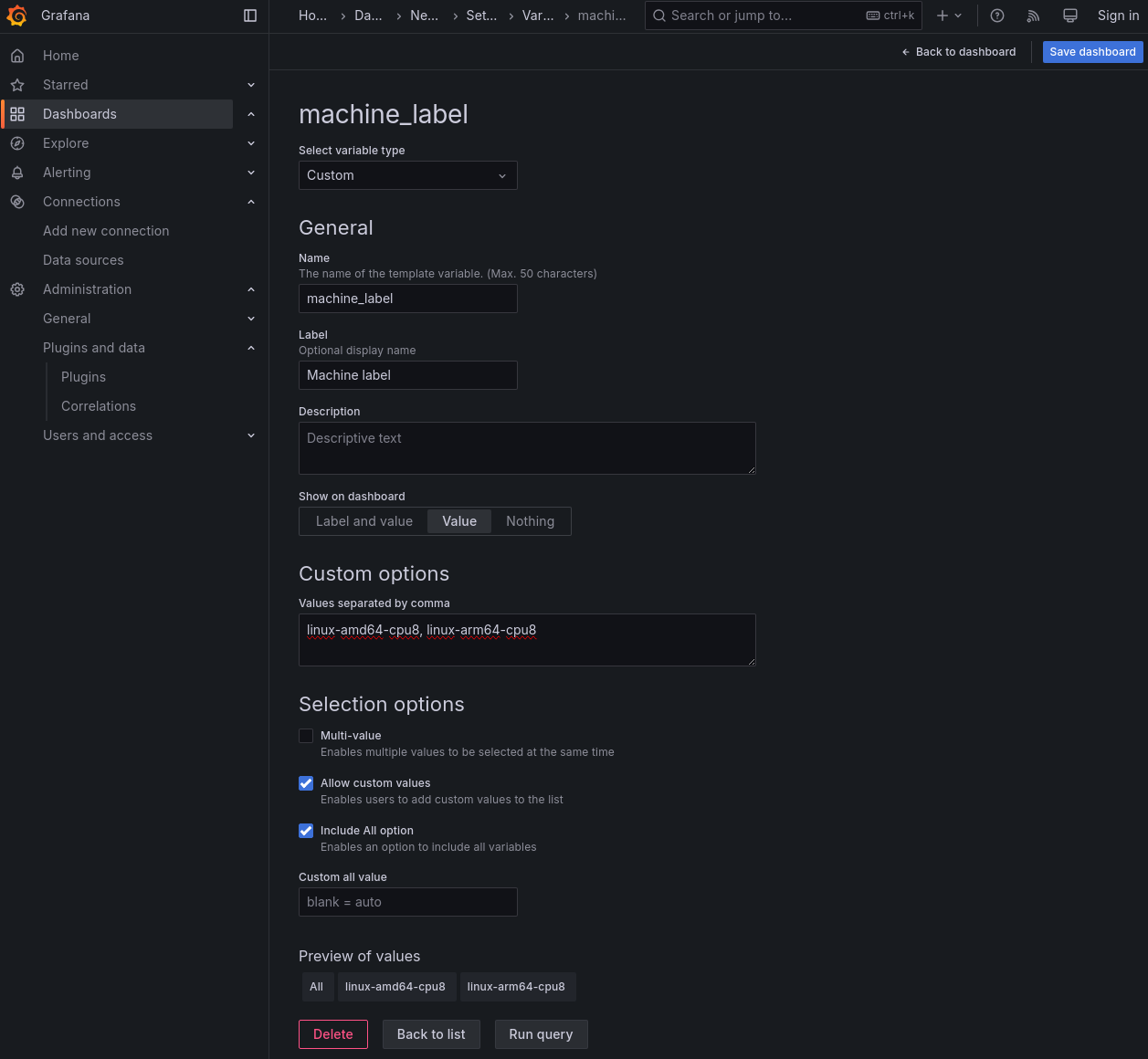Screen dimensions: 1148x1059
Task: Expand the Starred section chevron
Action: 251,85
